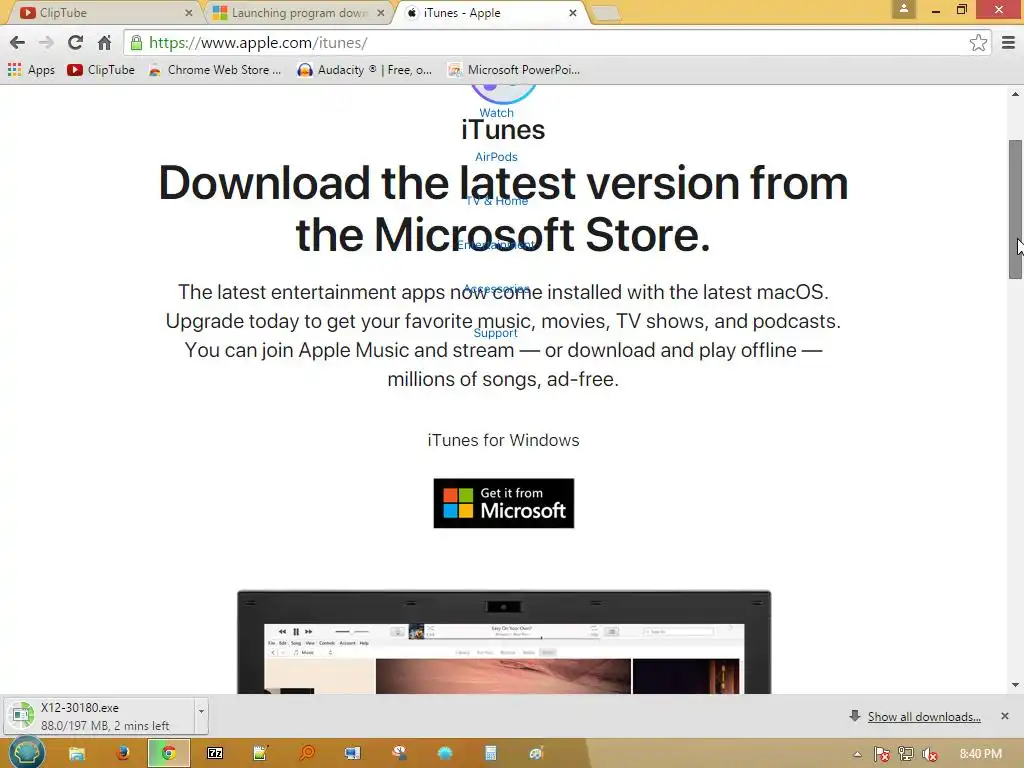Click the muted volume tray icon
1024x768 pixels.
[930, 754]
